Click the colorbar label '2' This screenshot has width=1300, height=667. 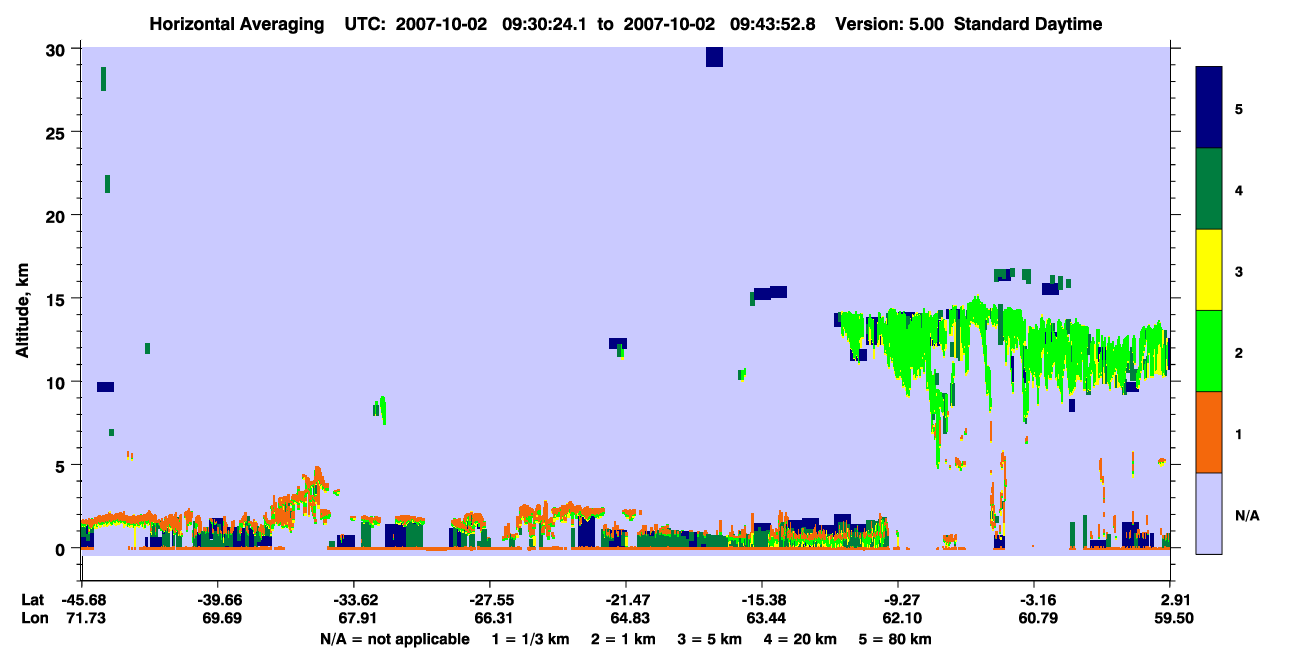click(1239, 351)
